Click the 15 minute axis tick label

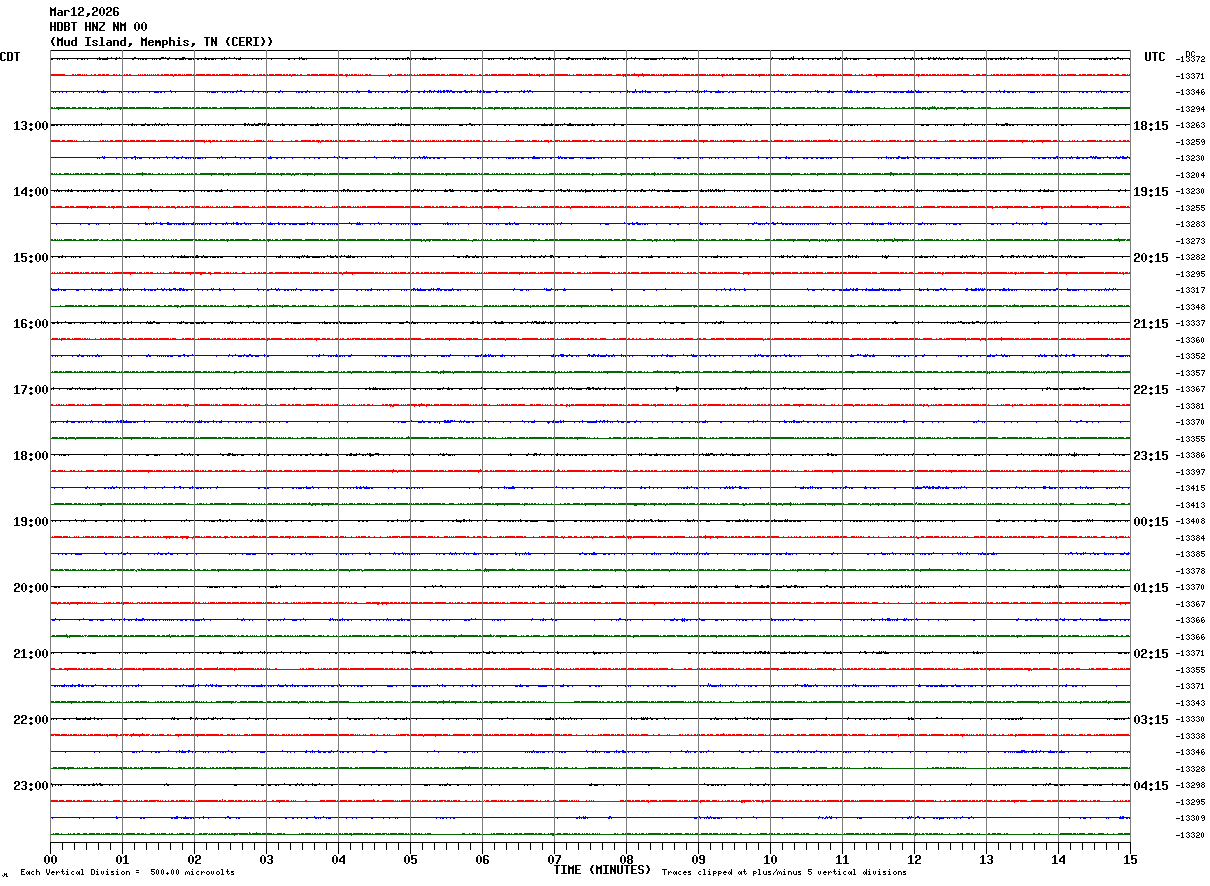[1130, 859]
